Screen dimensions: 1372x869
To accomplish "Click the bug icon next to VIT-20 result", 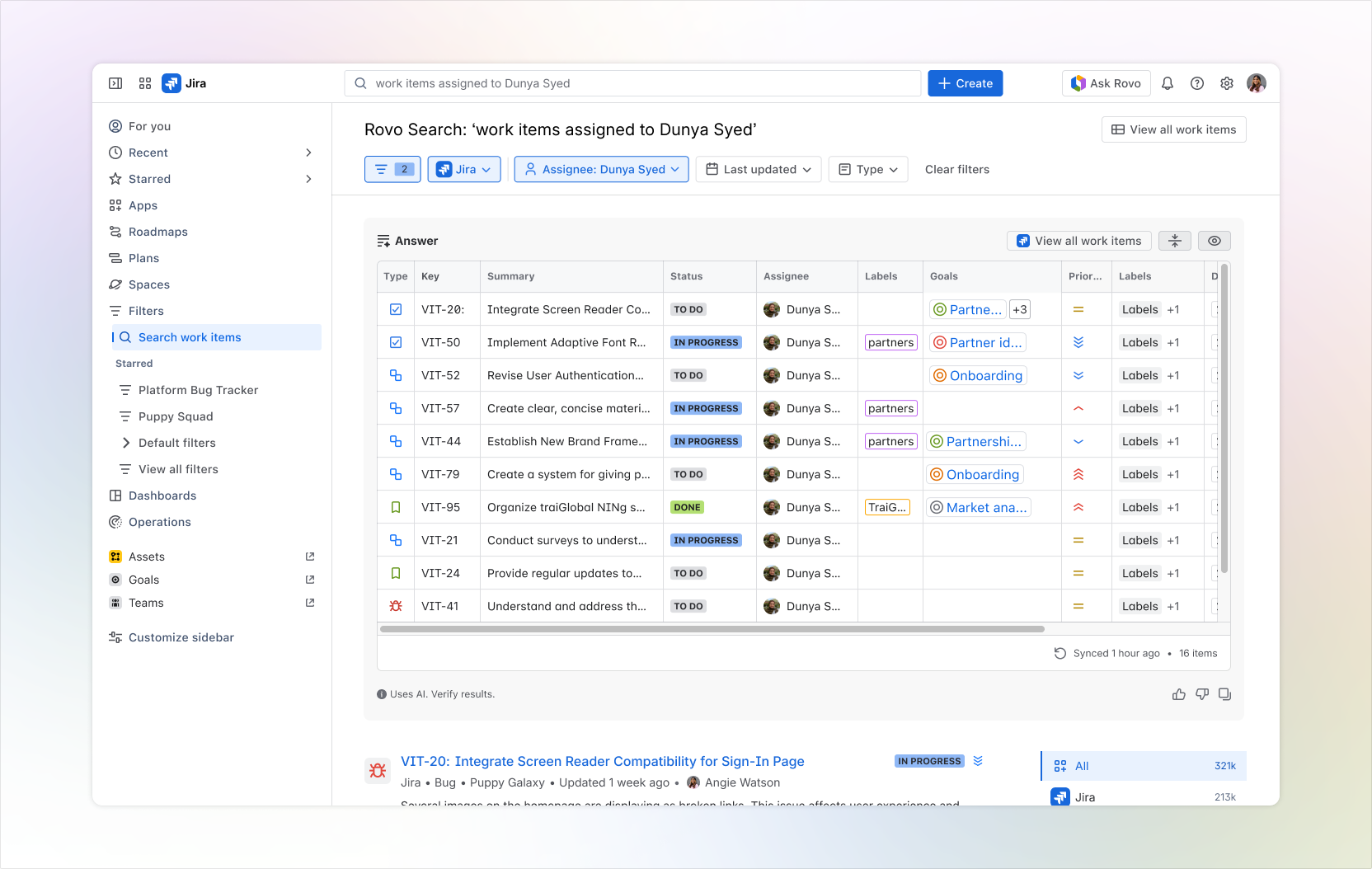I will pos(378,771).
